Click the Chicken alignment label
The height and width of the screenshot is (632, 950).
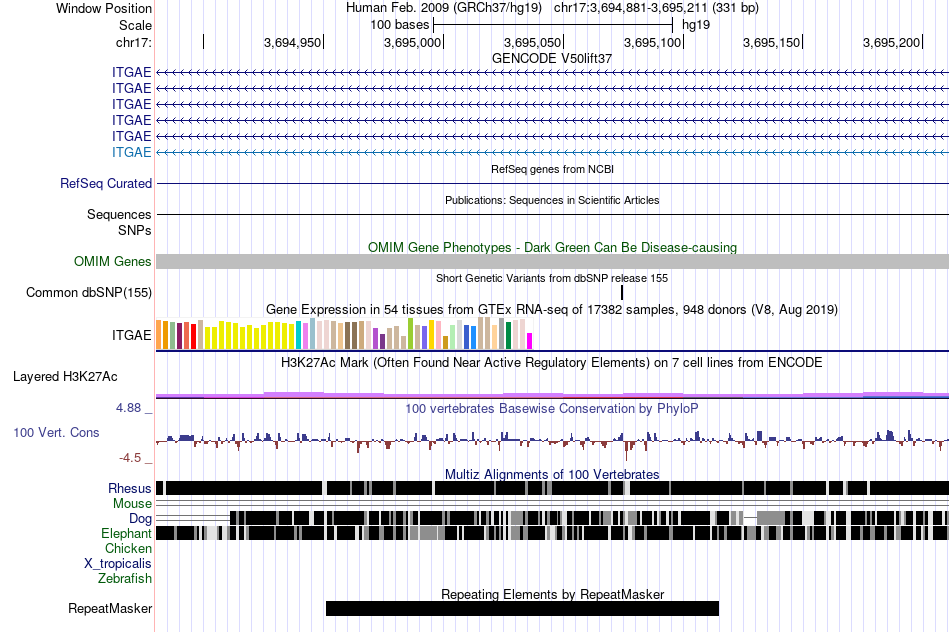pyautogui.click(x=128, y=548)
